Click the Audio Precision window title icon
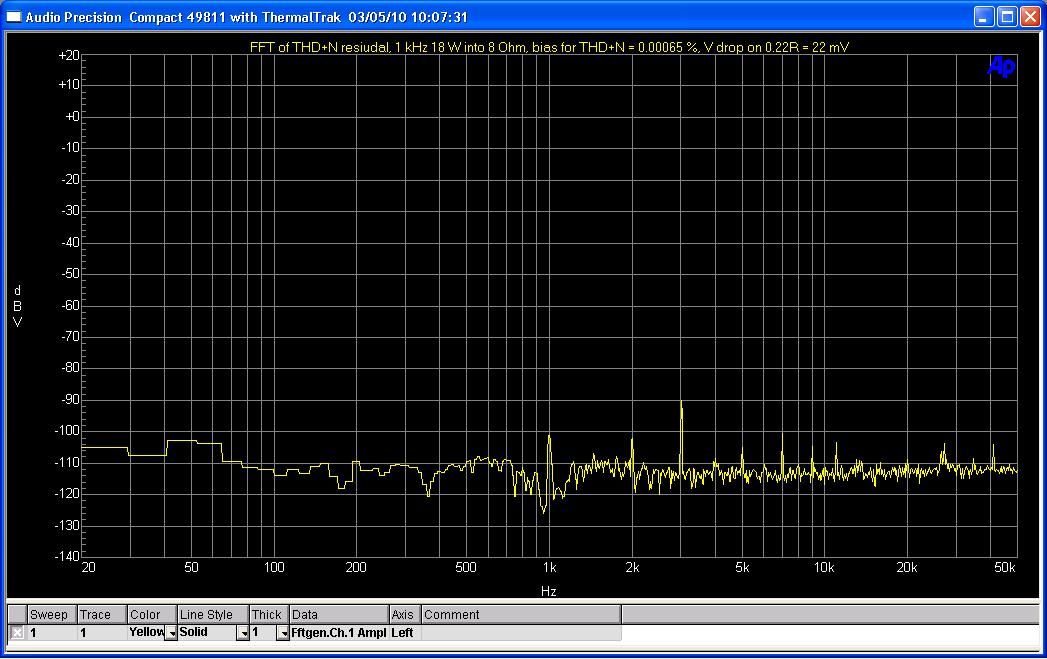Viewport: 1047px width, 659px height. pyautogui.click(x=14, y=17)
